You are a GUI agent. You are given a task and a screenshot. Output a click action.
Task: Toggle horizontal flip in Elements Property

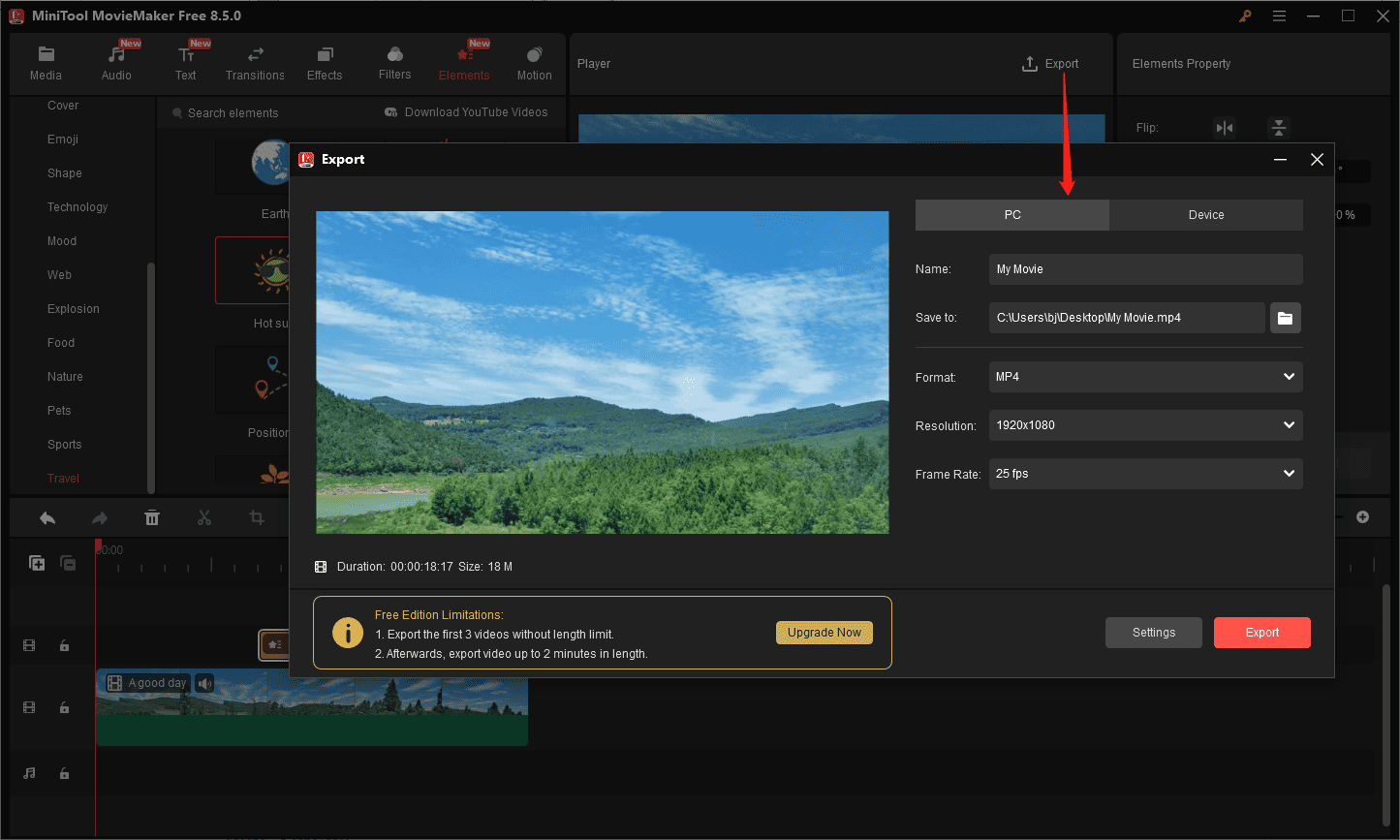[x=1225, y=127]
